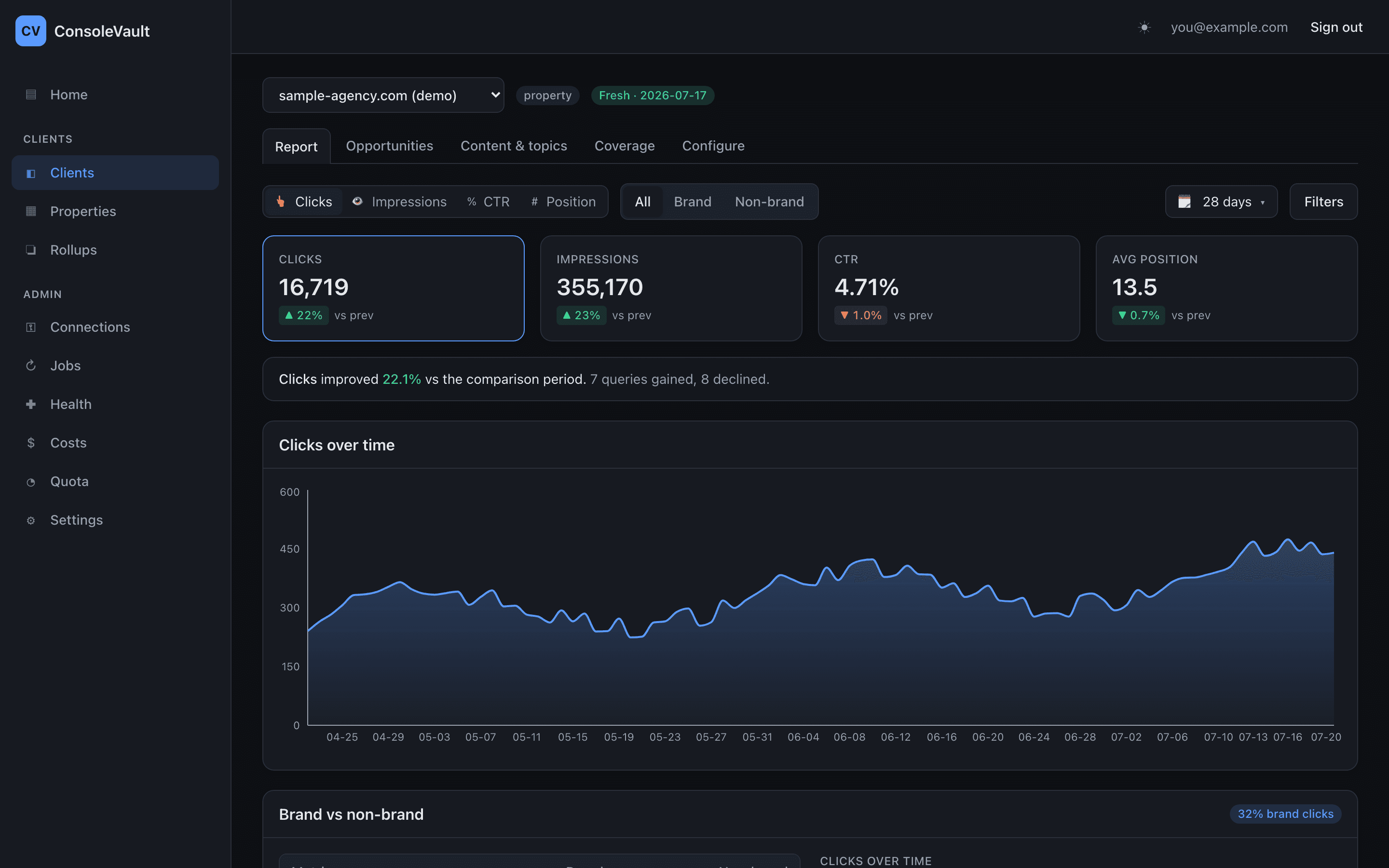Click the Rollups sidebar icon

coord(31,250)
